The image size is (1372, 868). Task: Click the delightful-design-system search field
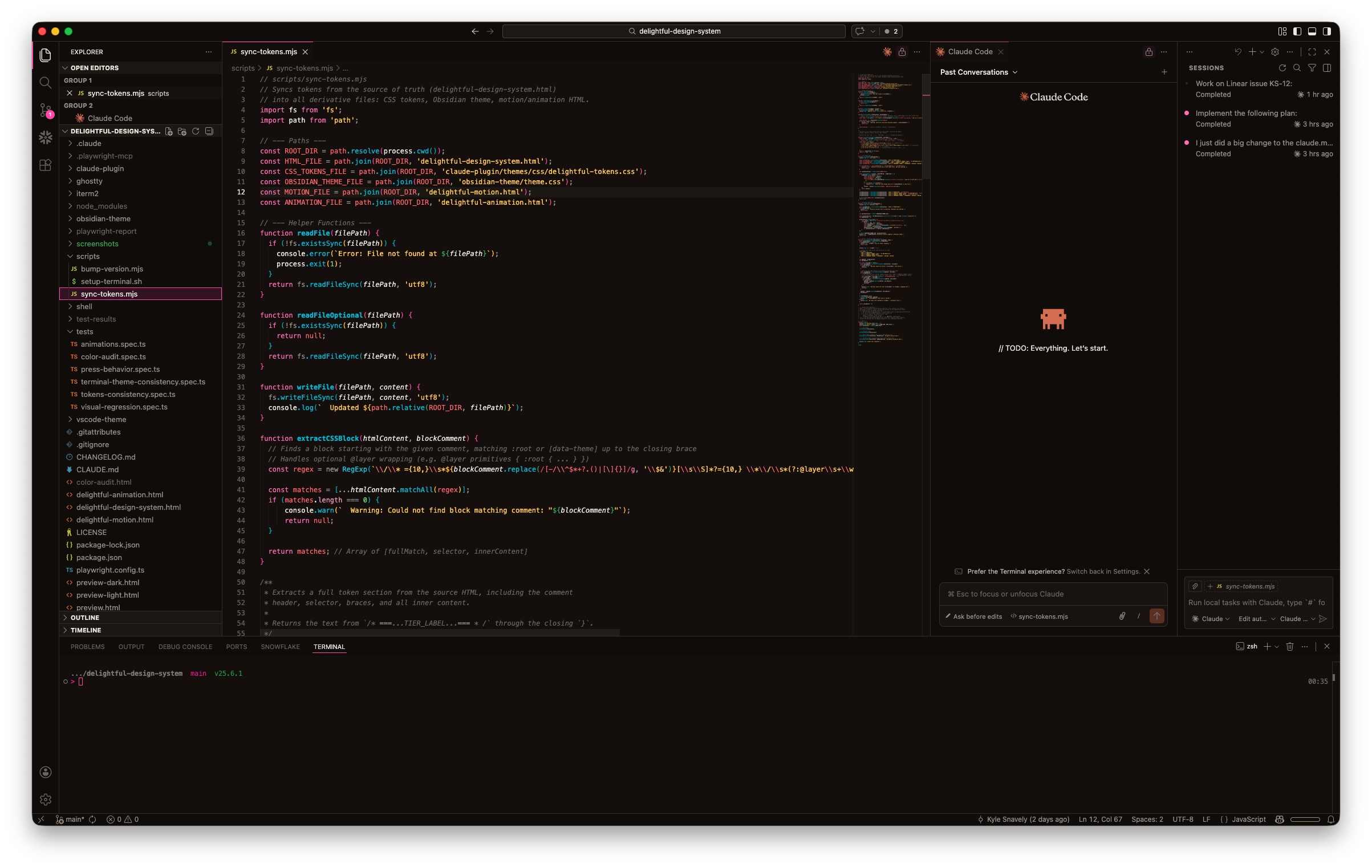point(673,31)
